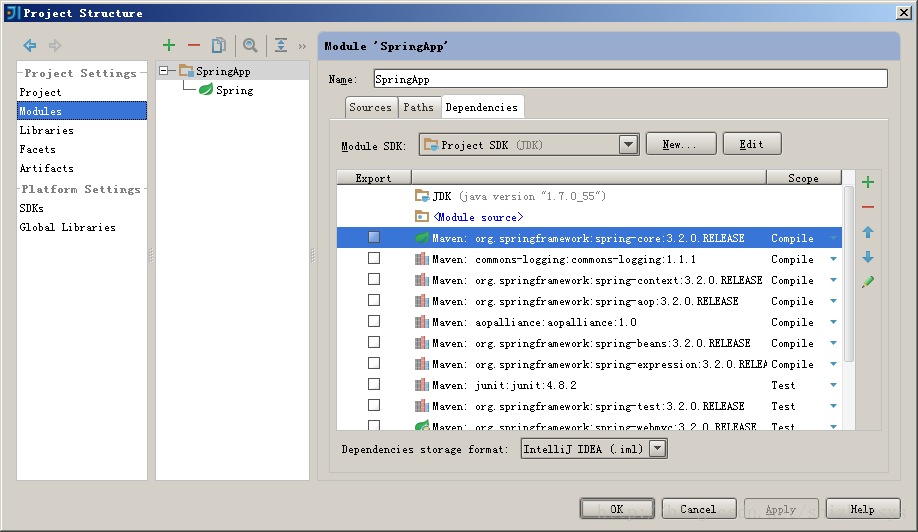Viewport: 918px width, 532px height.
Task: Move selected dependency up
Action: click(x=868, y=232)
